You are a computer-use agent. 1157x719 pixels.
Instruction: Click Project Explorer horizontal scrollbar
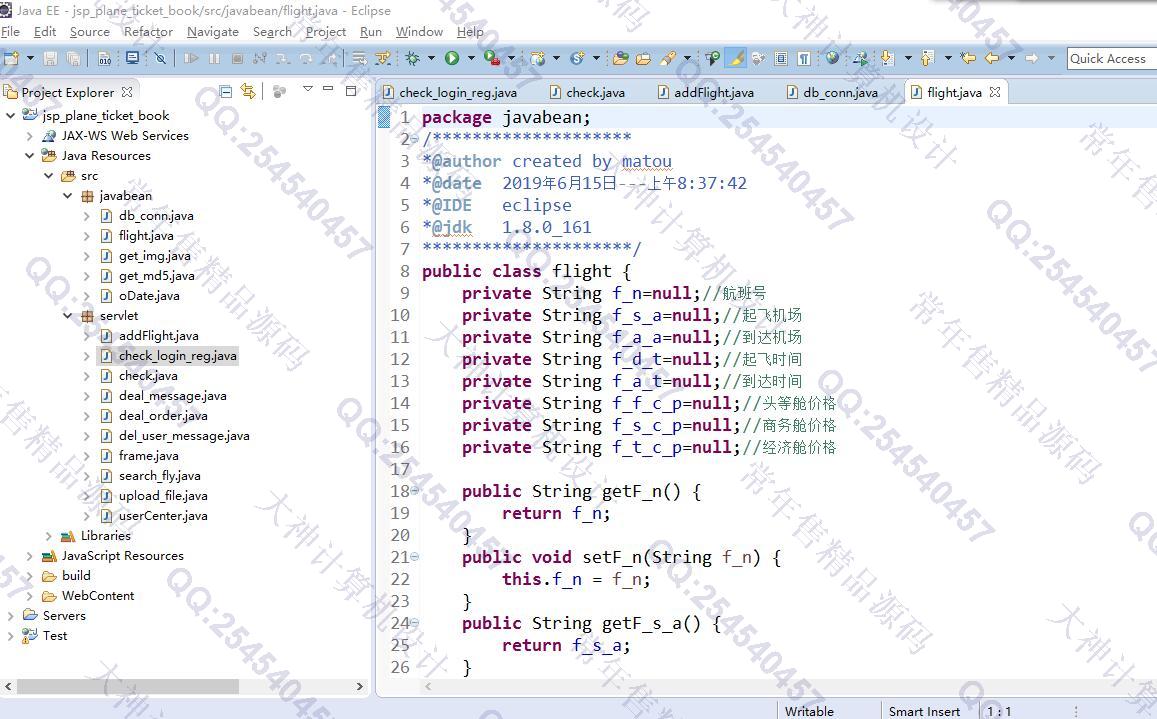(128, 687)
